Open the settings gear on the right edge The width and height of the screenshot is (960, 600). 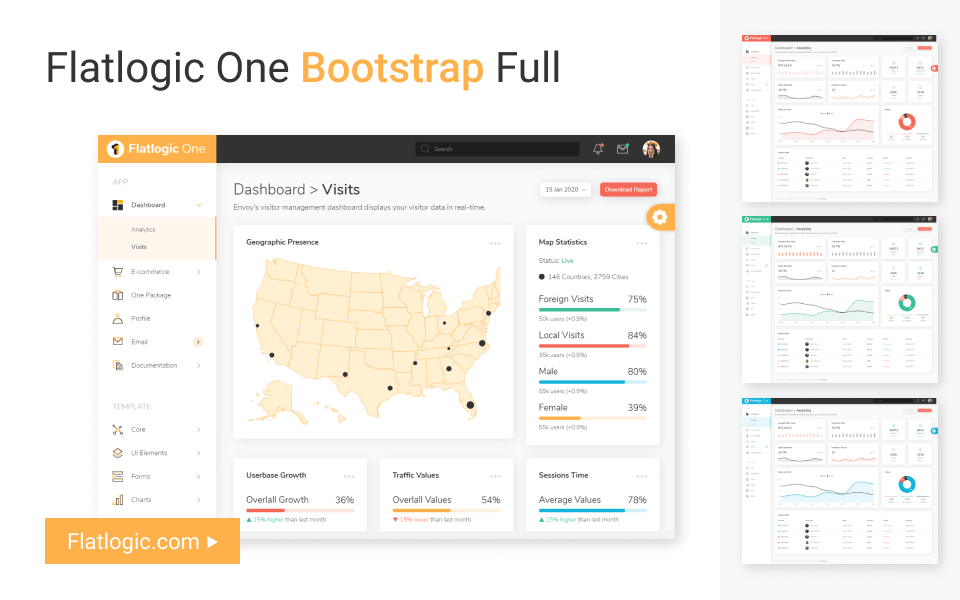(660, 217)
